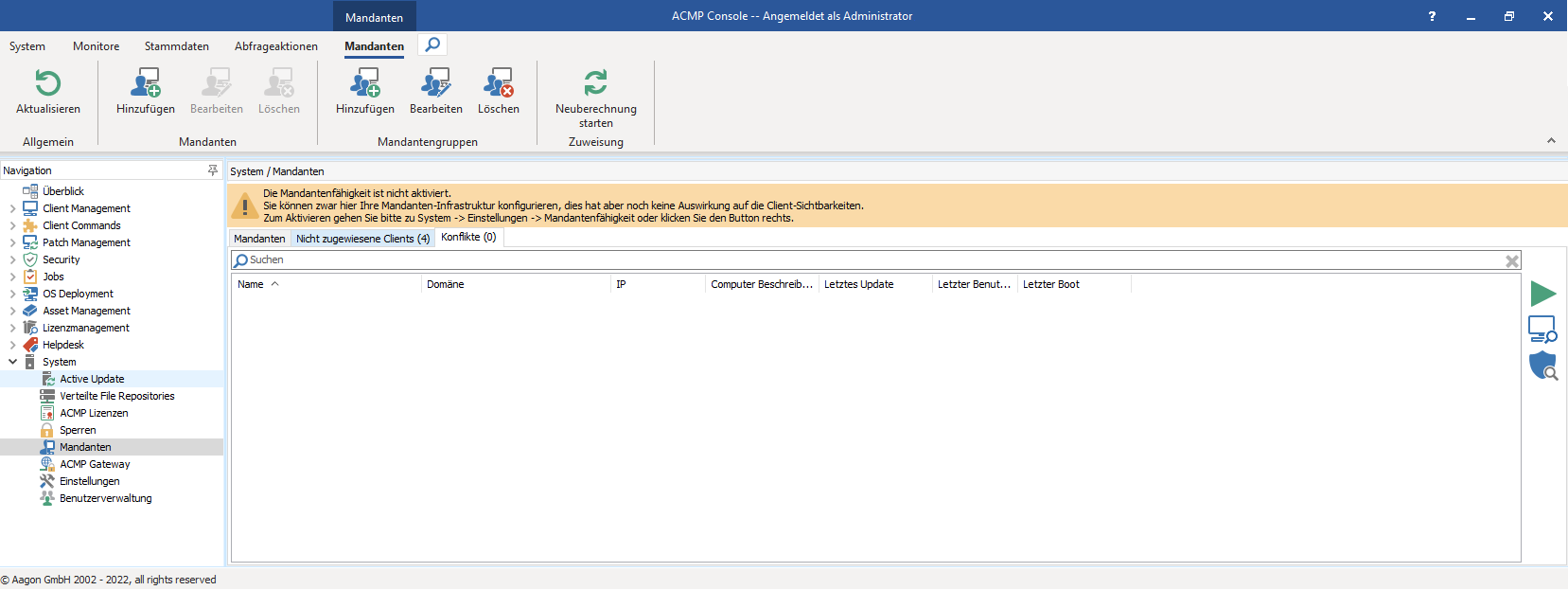Switch to the Konflikte (0) tab
1568x590 pixels.
tap(468, 238)
